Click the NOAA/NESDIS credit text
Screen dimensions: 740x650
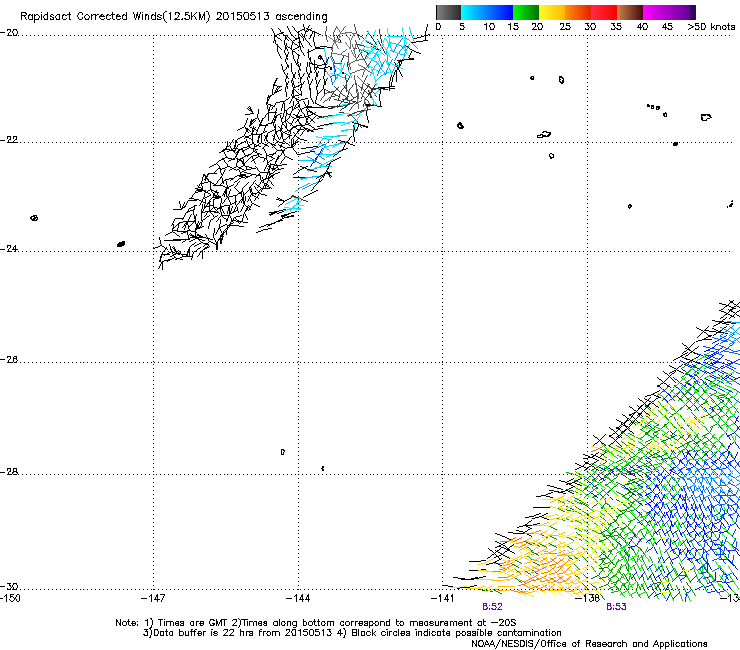click(589, 644)
